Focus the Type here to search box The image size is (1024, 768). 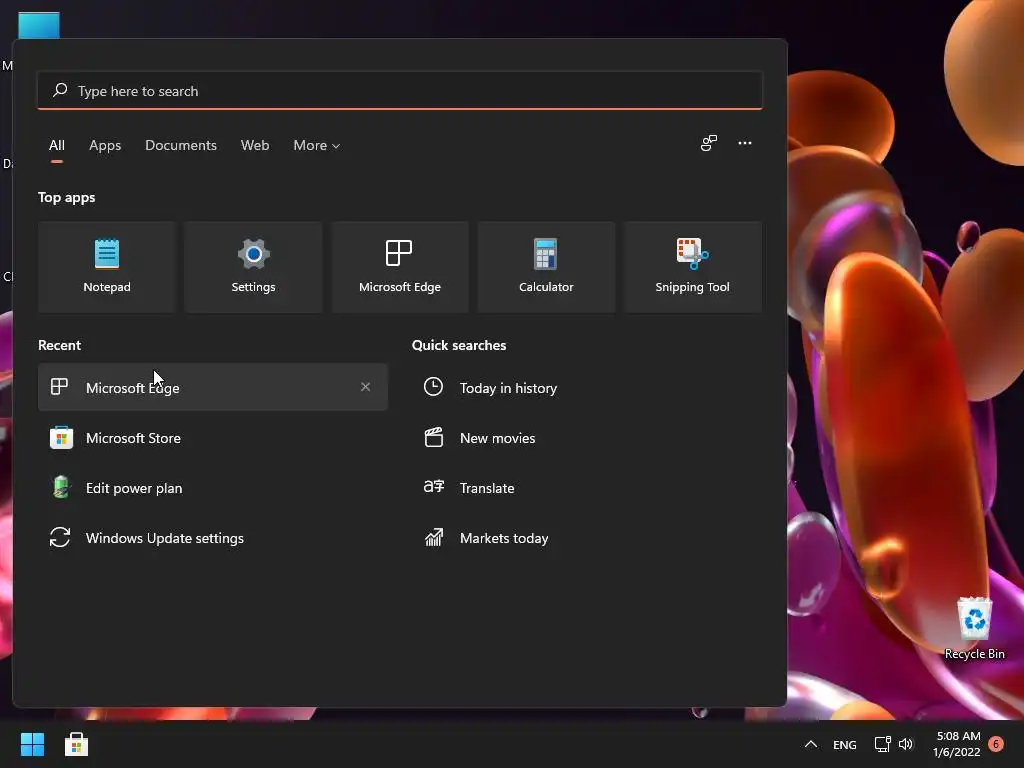pyautogui.click(x=400, y=91)
